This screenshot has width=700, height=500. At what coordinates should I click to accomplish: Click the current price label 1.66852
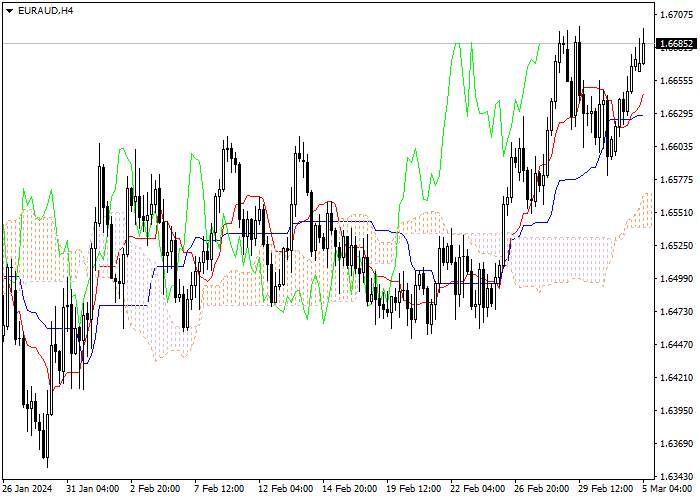pos(677,44)
